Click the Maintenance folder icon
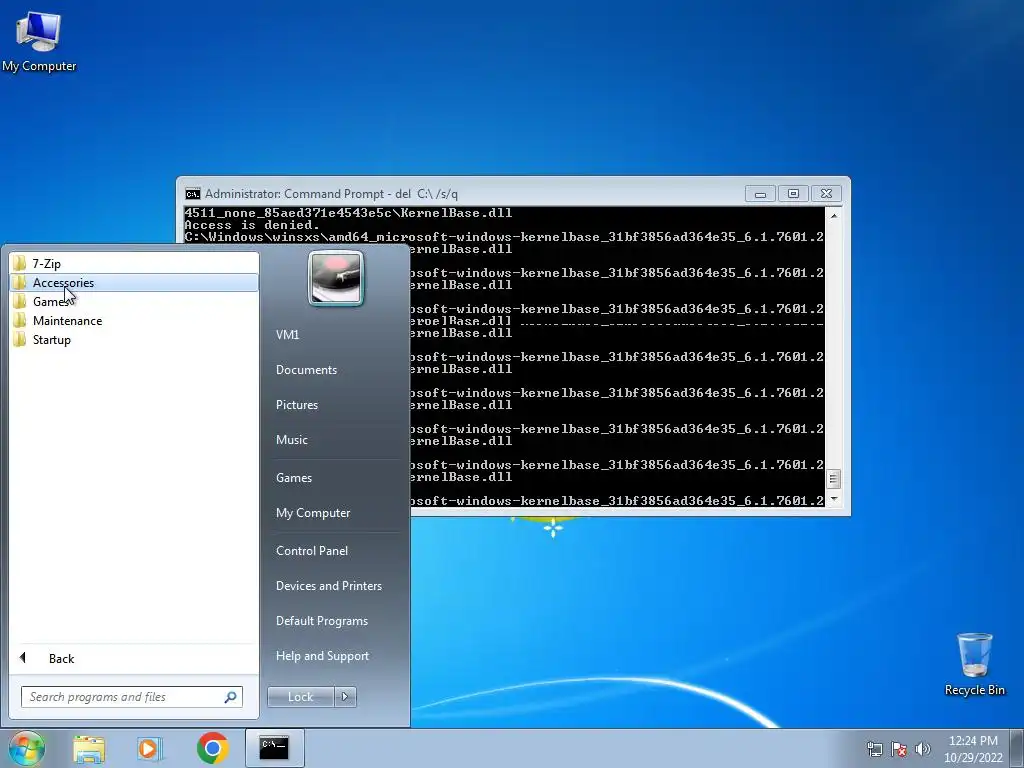The height and width of the screenshot is (768, 1024). (20, 321)
